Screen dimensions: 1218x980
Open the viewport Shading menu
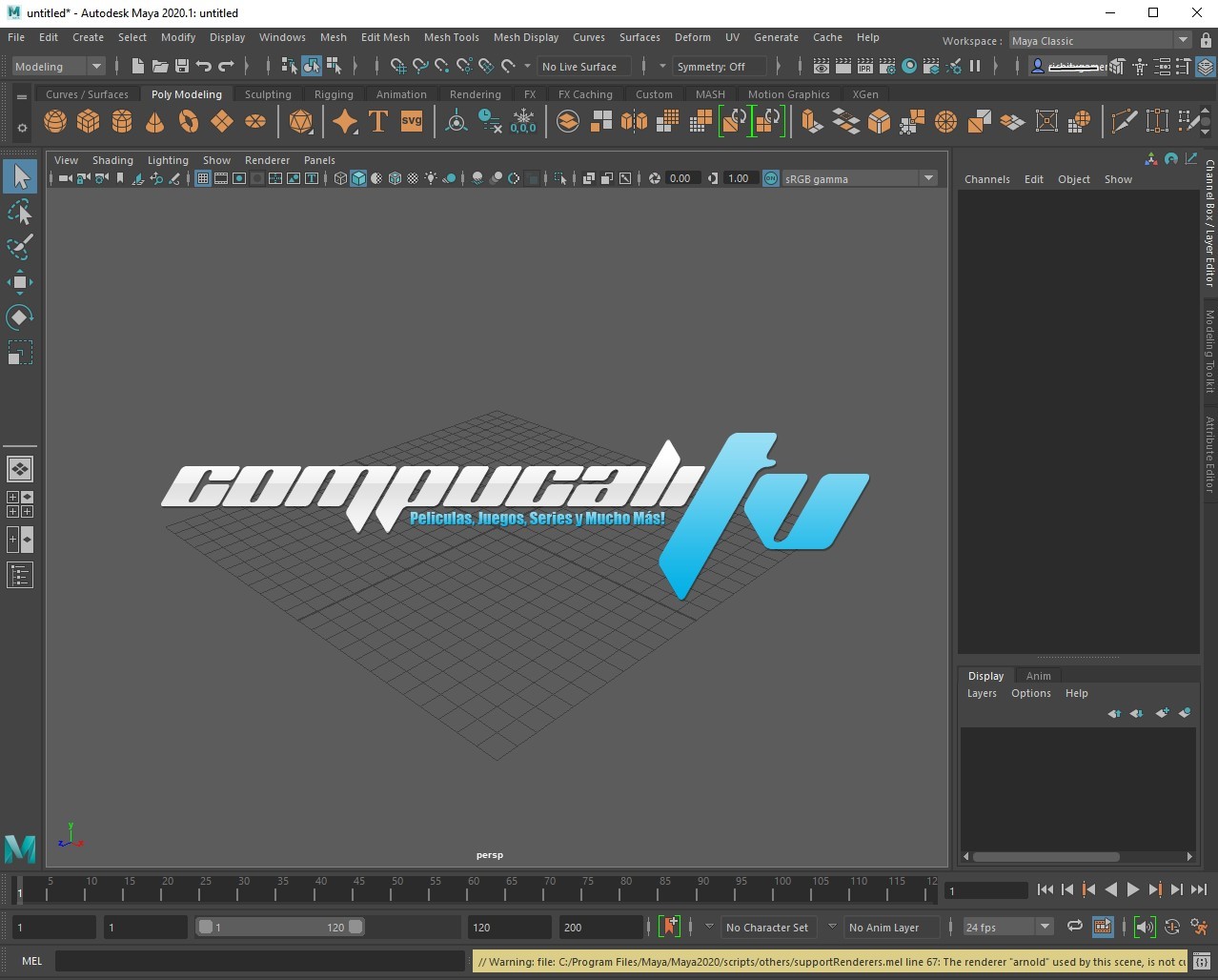[x=112, y=160]
